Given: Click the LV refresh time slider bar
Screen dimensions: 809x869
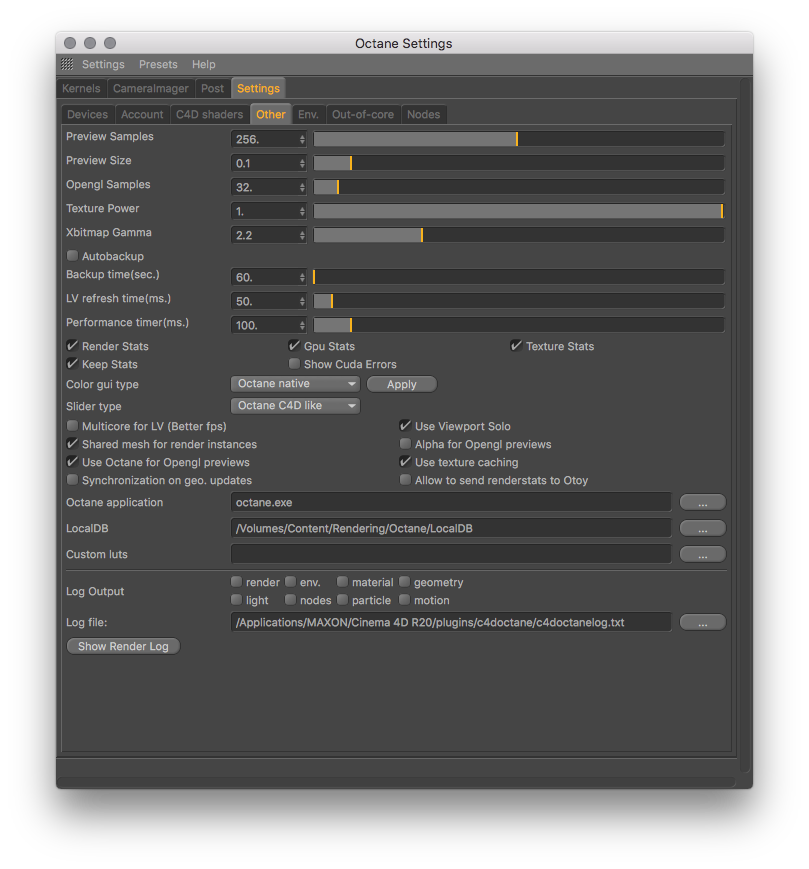Looking at the screenshot, I should (519, 301).
